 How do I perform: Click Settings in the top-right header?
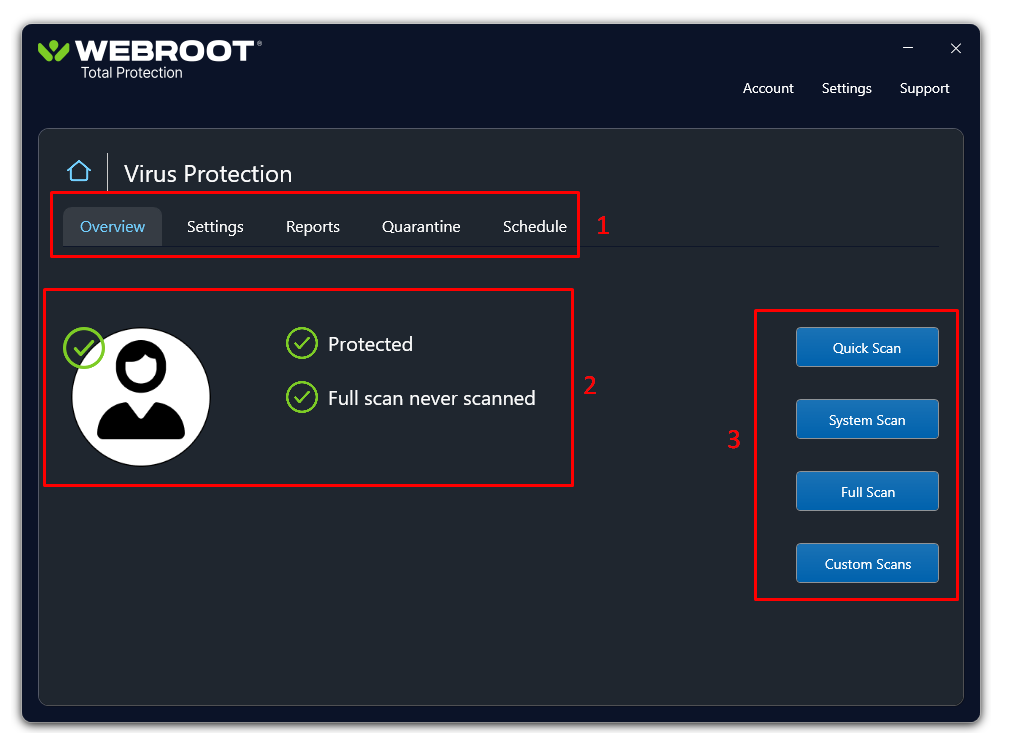coord(846,89)
